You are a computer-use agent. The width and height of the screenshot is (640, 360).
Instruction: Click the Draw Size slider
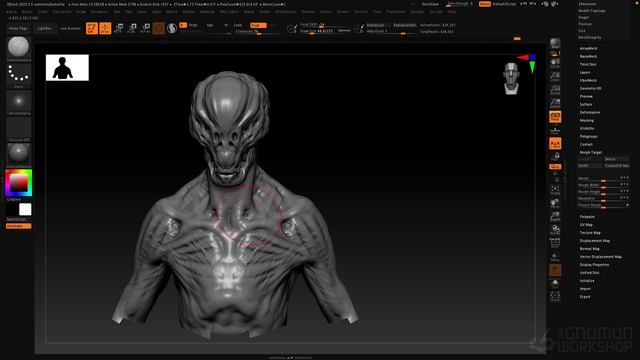[325, 31]
